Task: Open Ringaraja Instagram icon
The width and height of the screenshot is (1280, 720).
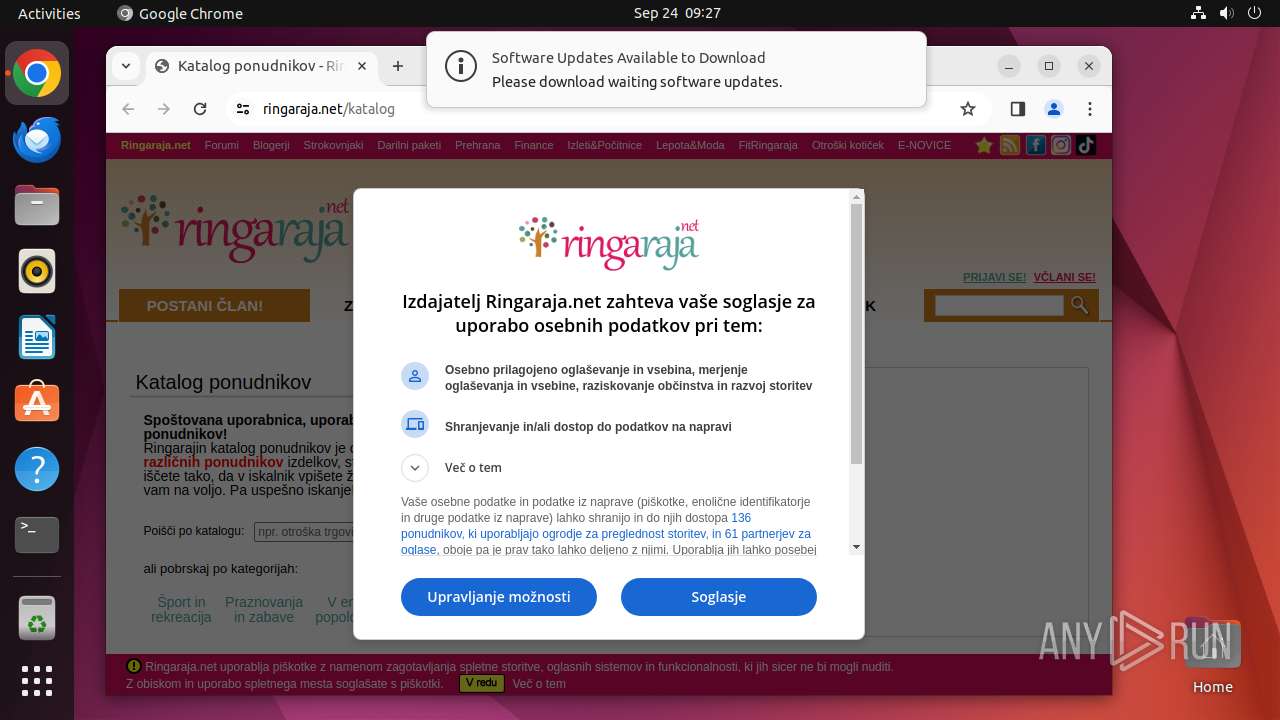Action: pyautogui.click(x=1061, y=145)
